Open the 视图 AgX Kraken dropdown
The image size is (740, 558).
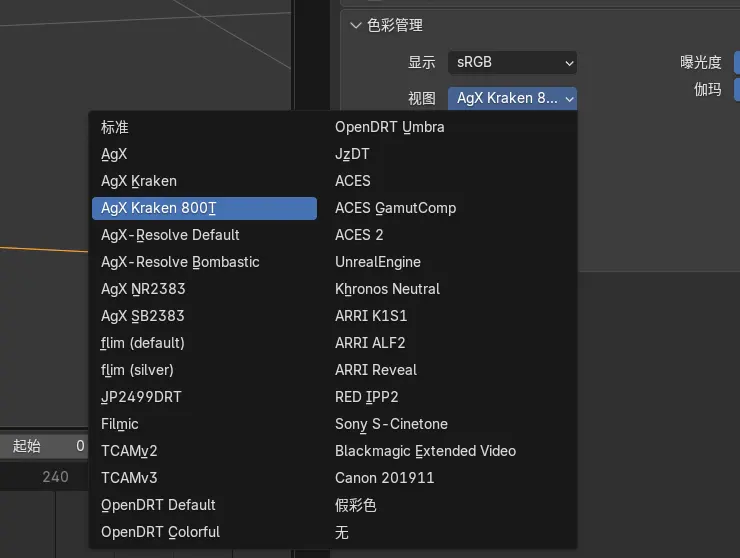coord(512,98)
